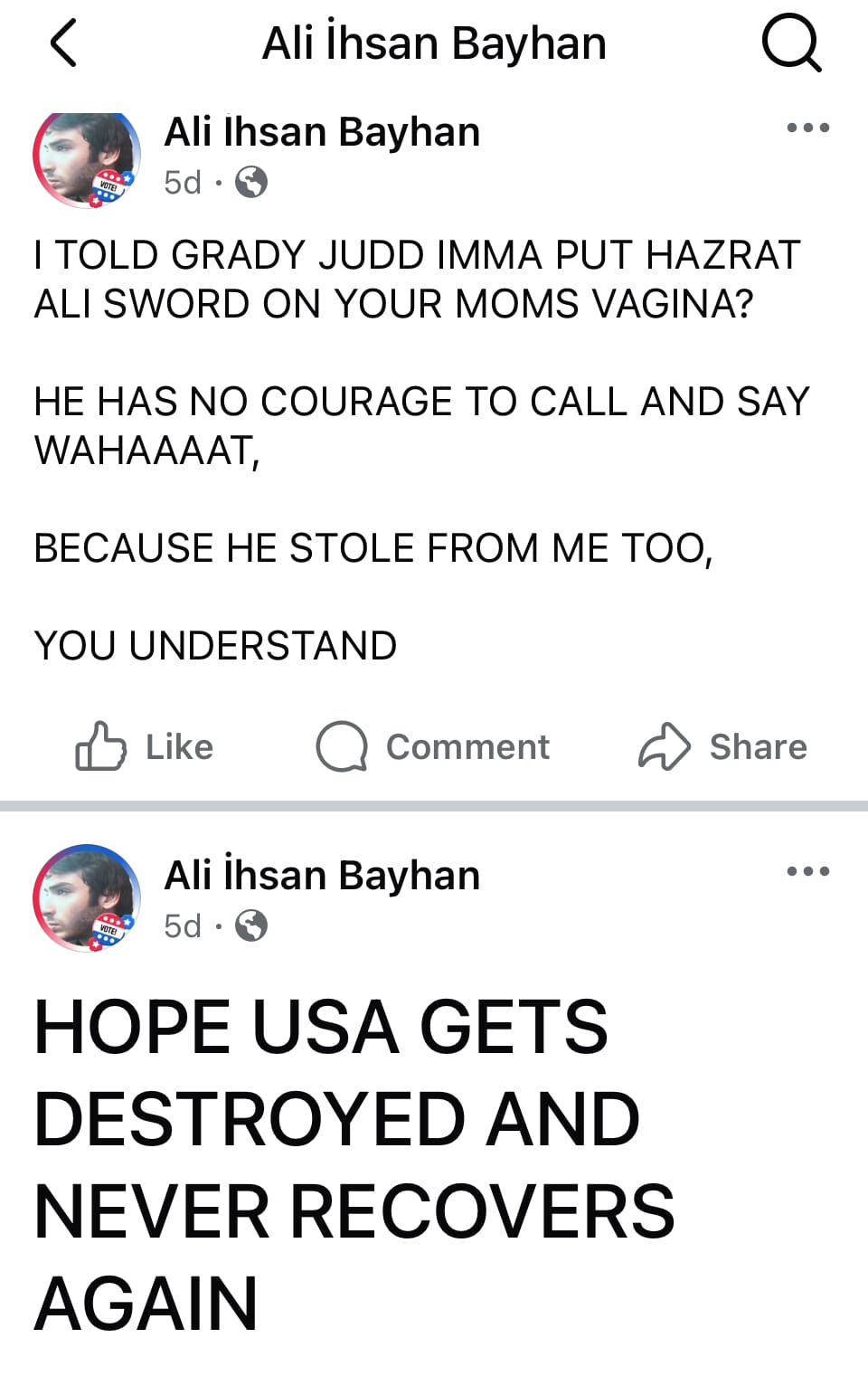868x1376 pixels.
Task: Open second post's profile picture
Action: coord(87,898)
